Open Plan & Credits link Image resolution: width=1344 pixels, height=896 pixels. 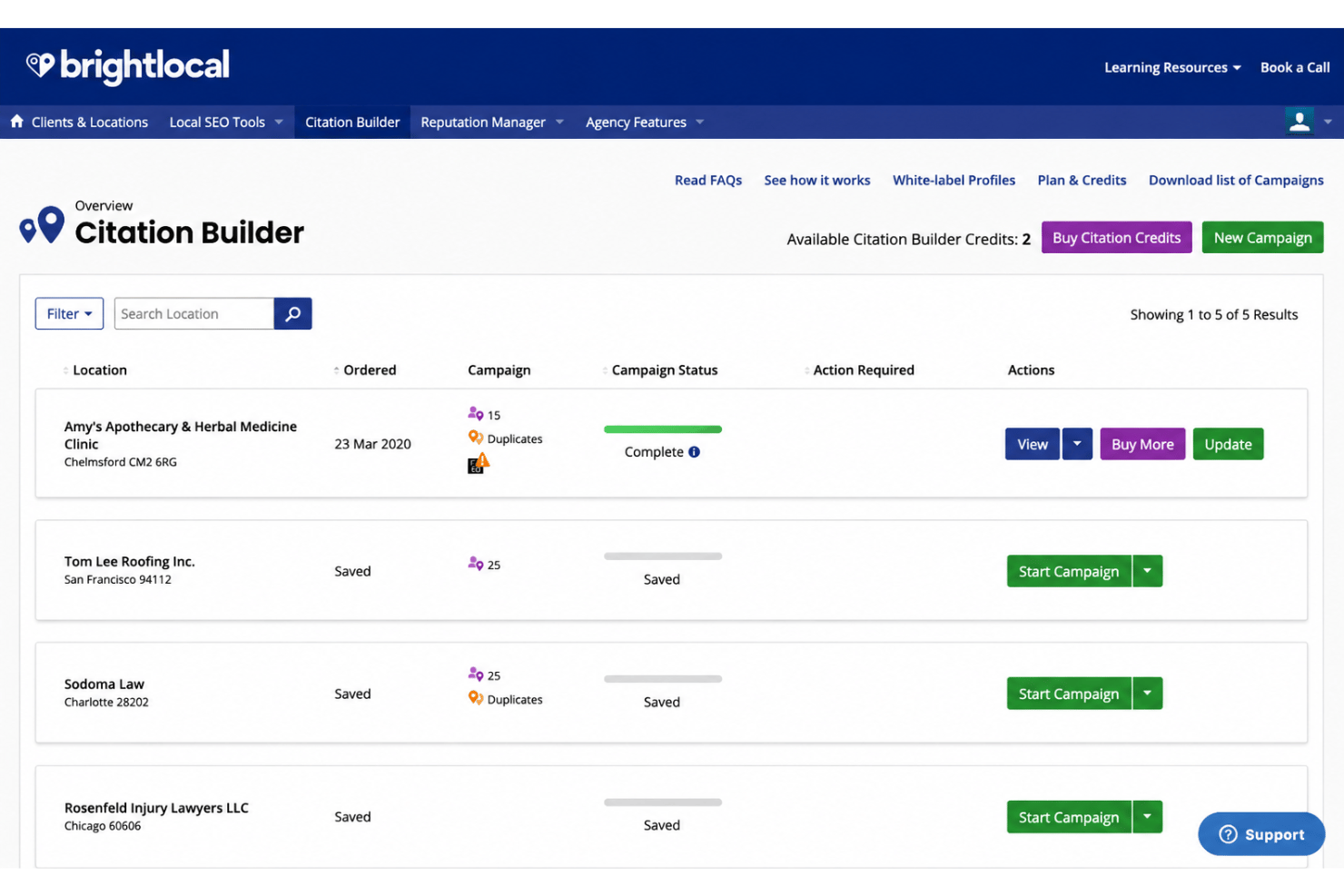(1082, 180)
